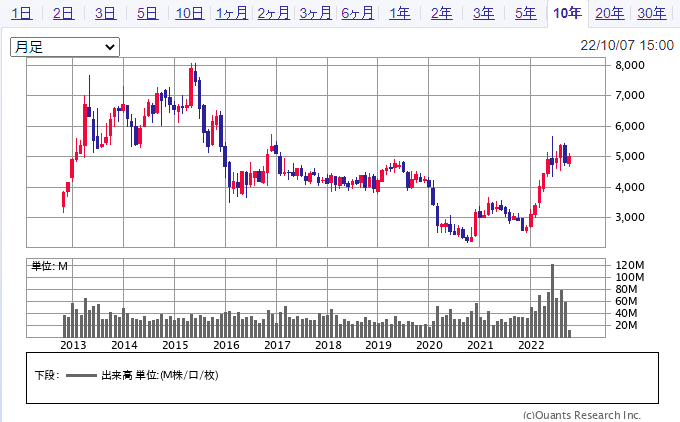Viewport: 680px width, 422px height.
Task: View the 5年 chart range
Action: tap(526, 13)
